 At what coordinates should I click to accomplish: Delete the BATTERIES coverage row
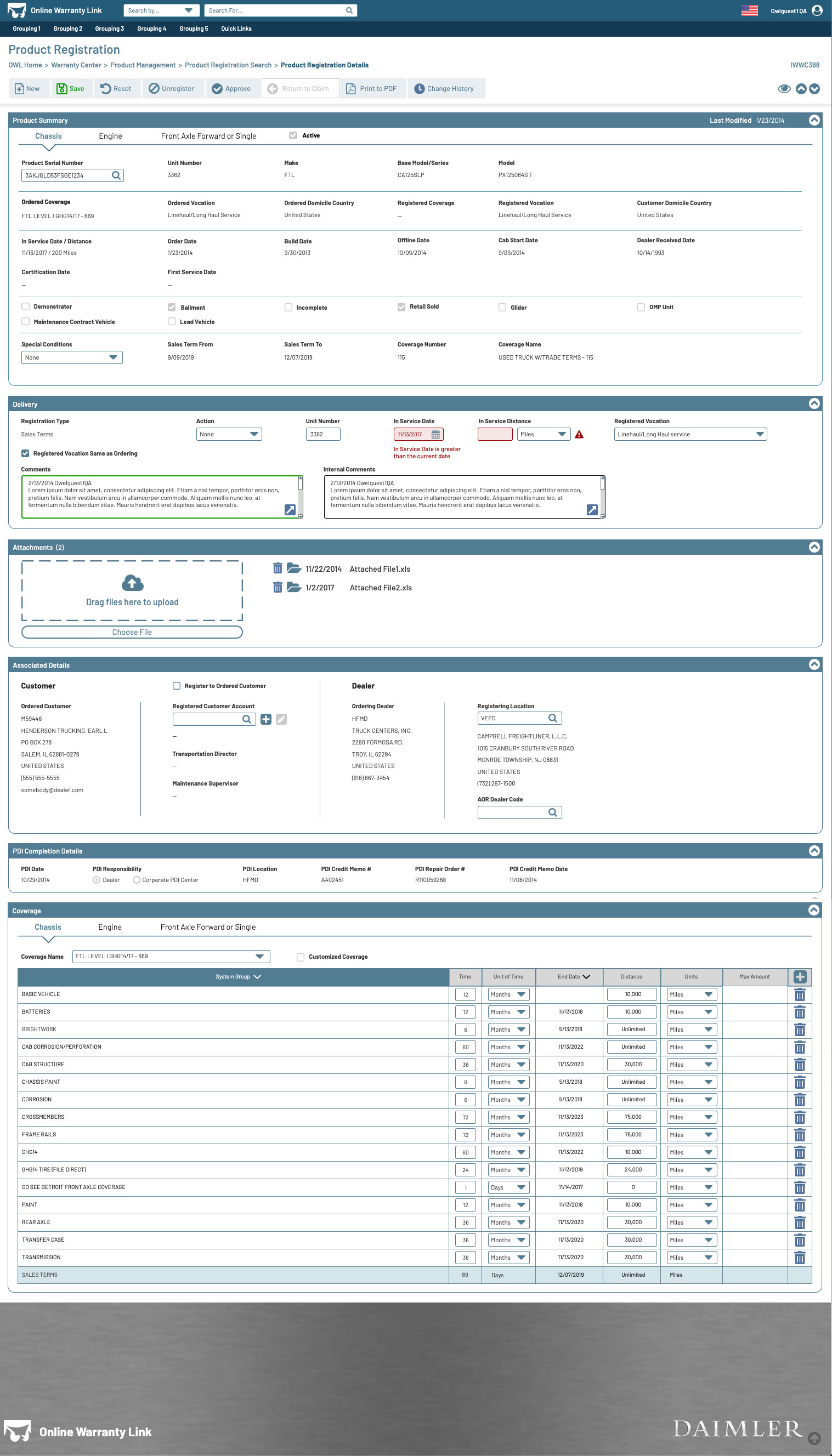[x=800, y=1013]
